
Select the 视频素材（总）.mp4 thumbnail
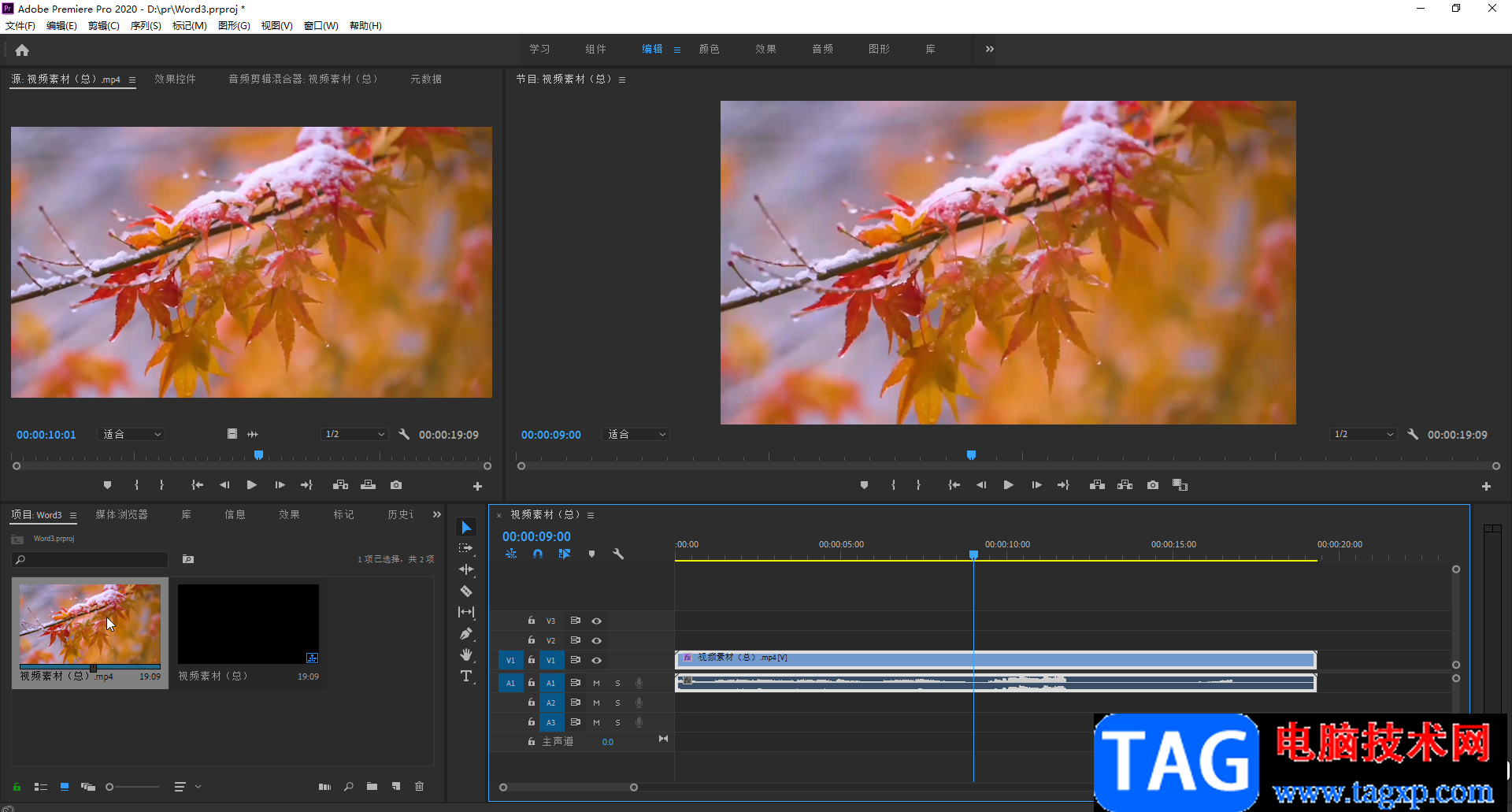point(90,624)
